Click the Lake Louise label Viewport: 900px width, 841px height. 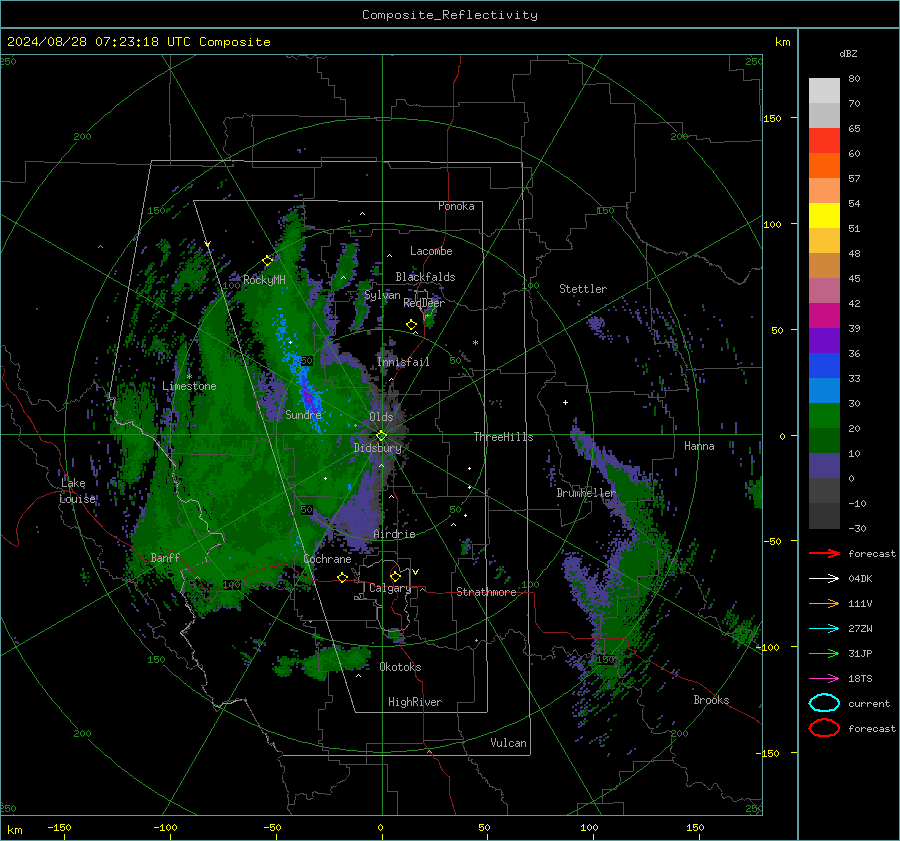click(78, 491)
